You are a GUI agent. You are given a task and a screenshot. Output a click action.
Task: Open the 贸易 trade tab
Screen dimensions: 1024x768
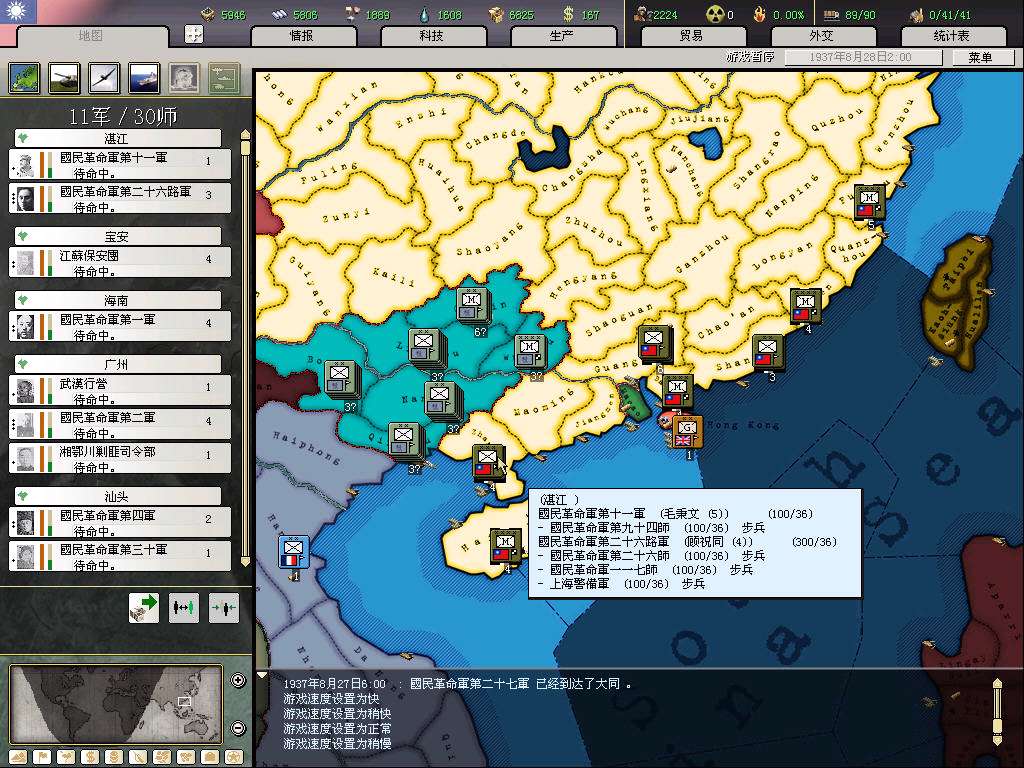click(692, 36)
